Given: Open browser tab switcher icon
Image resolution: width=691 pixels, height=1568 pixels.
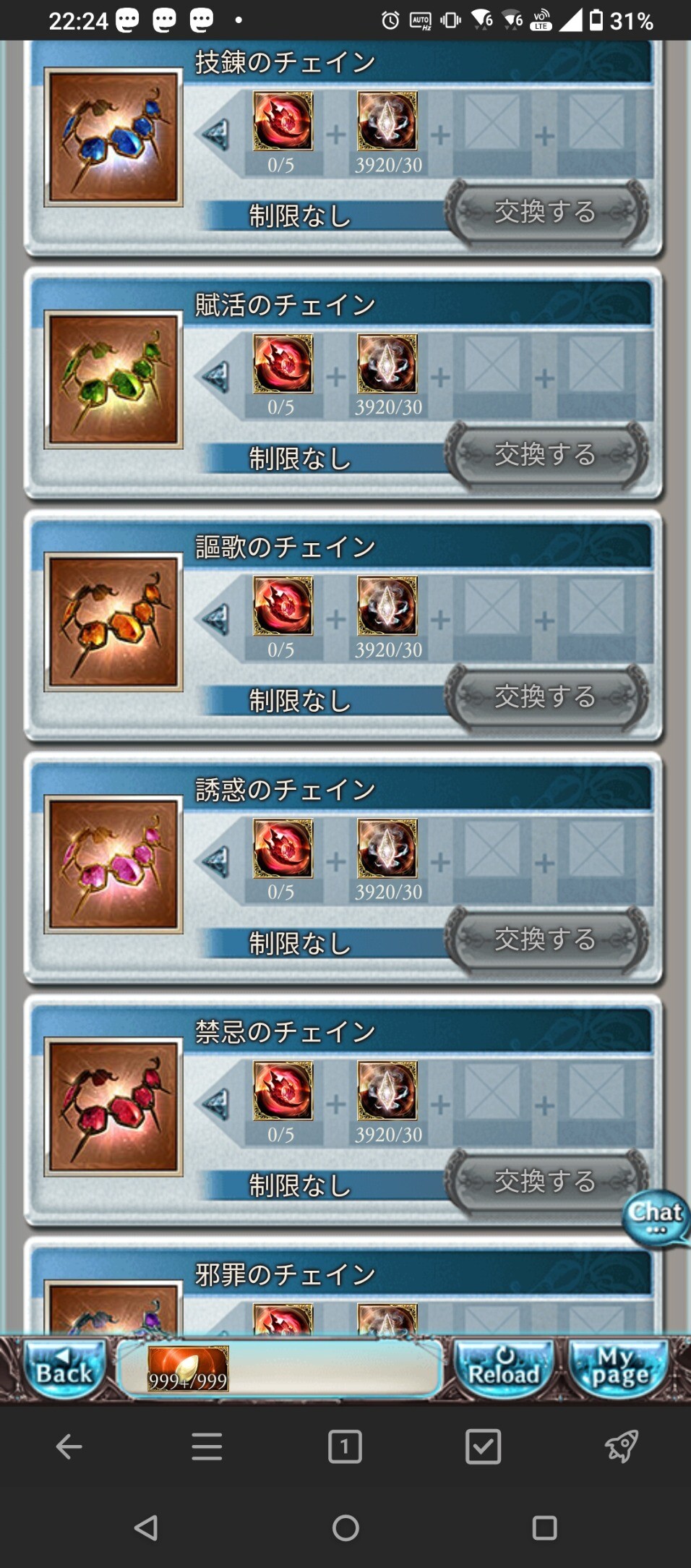Looking at the screenshot, I should click(x=345, y=1447).
